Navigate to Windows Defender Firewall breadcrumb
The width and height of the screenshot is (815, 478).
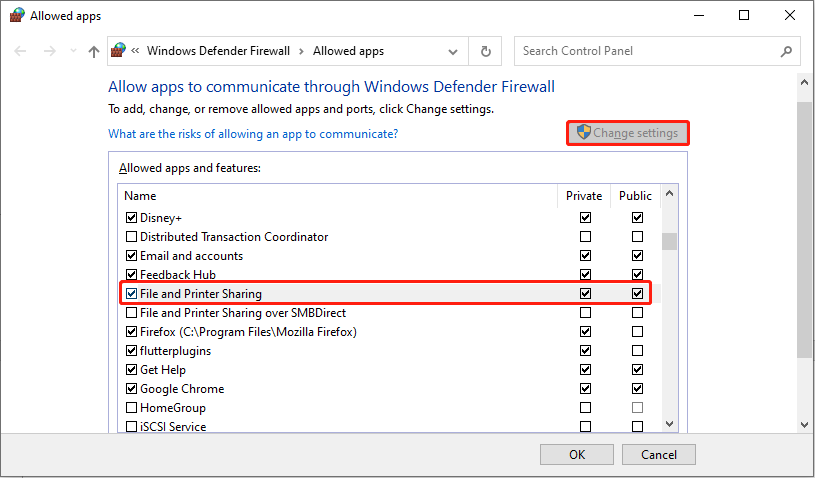[x=218, y=51]
